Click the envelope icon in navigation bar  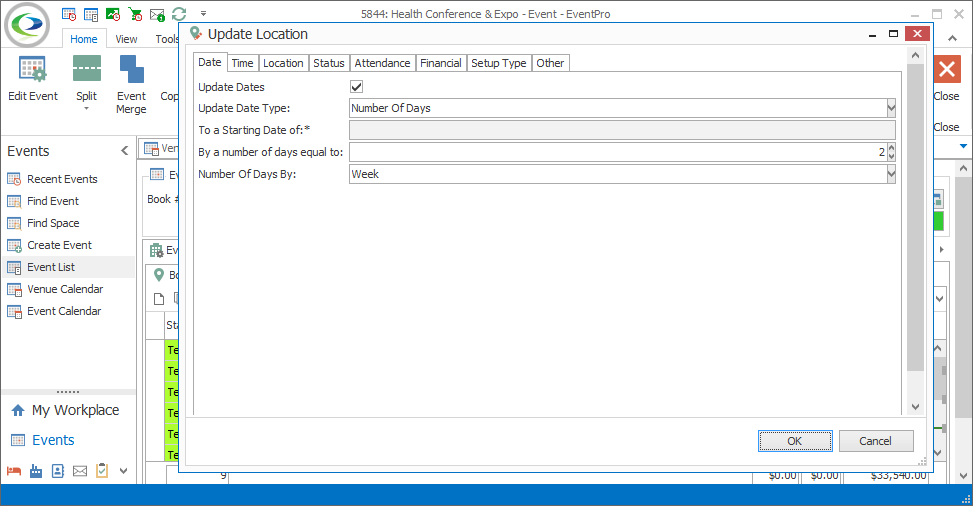80,471
